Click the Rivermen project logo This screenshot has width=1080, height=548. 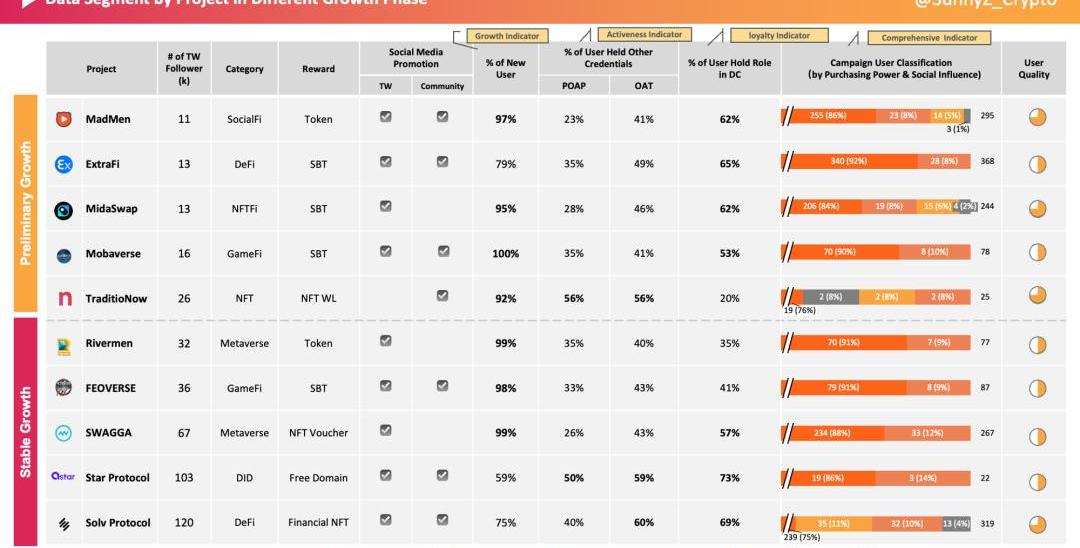click(x=63, y=346)
